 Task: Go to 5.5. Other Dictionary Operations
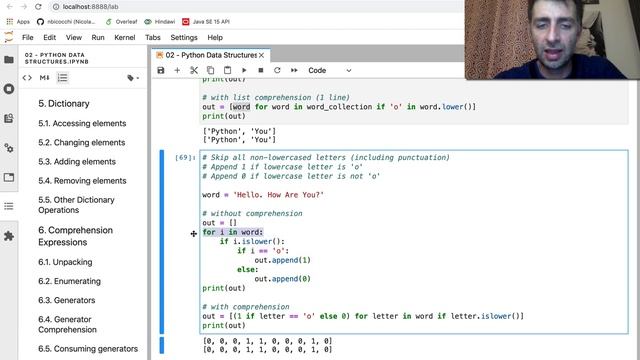pos(76,205)
